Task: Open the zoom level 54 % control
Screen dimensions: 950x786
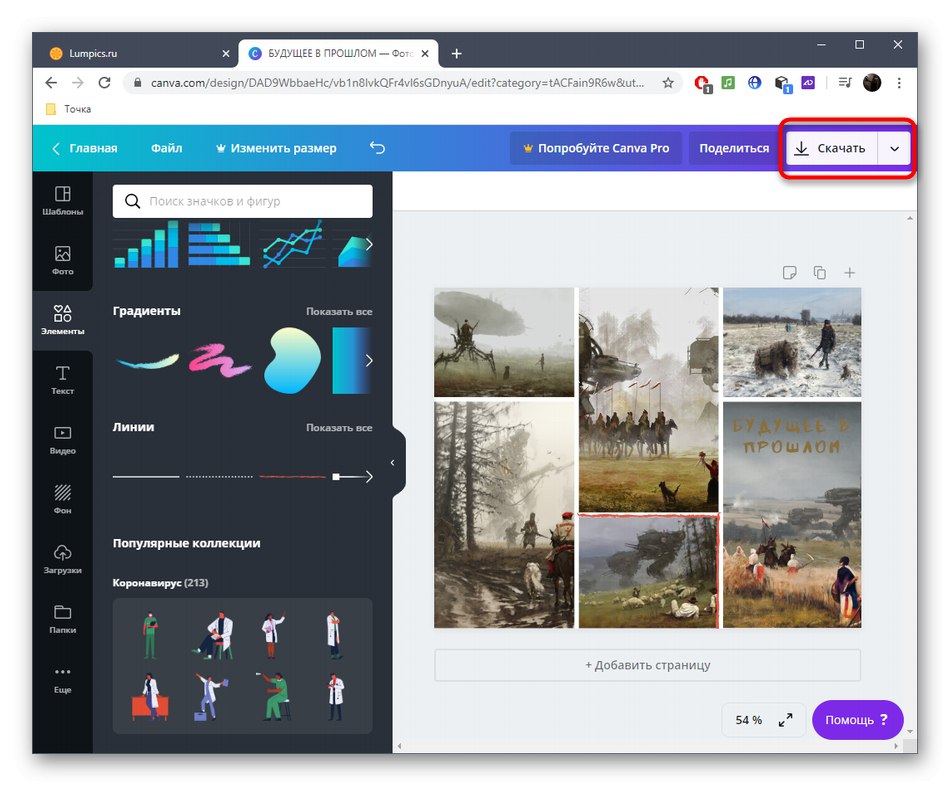Action: [749, 720]
